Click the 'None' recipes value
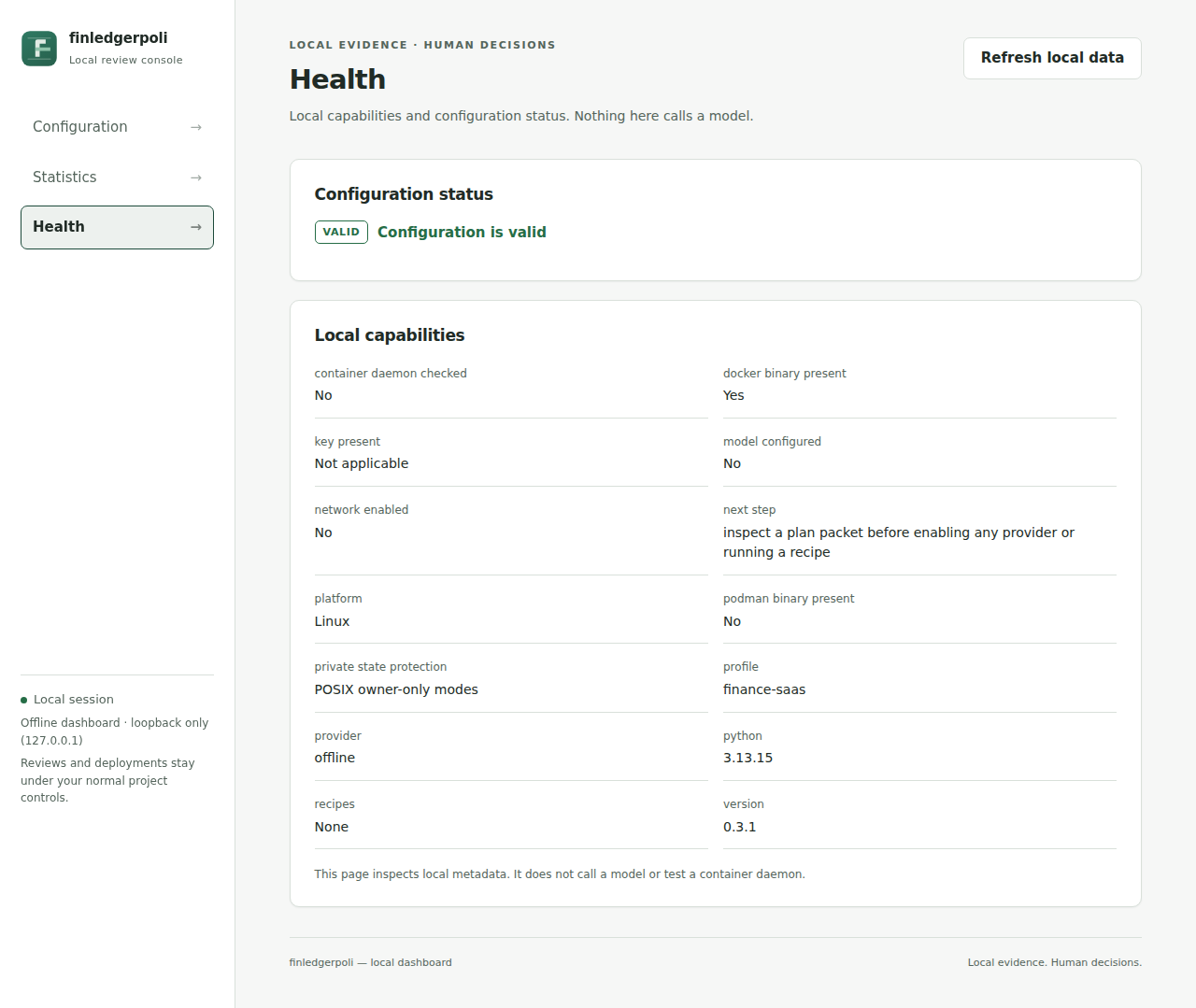The image size is (1196, 1008). click(x=332, y=827)
